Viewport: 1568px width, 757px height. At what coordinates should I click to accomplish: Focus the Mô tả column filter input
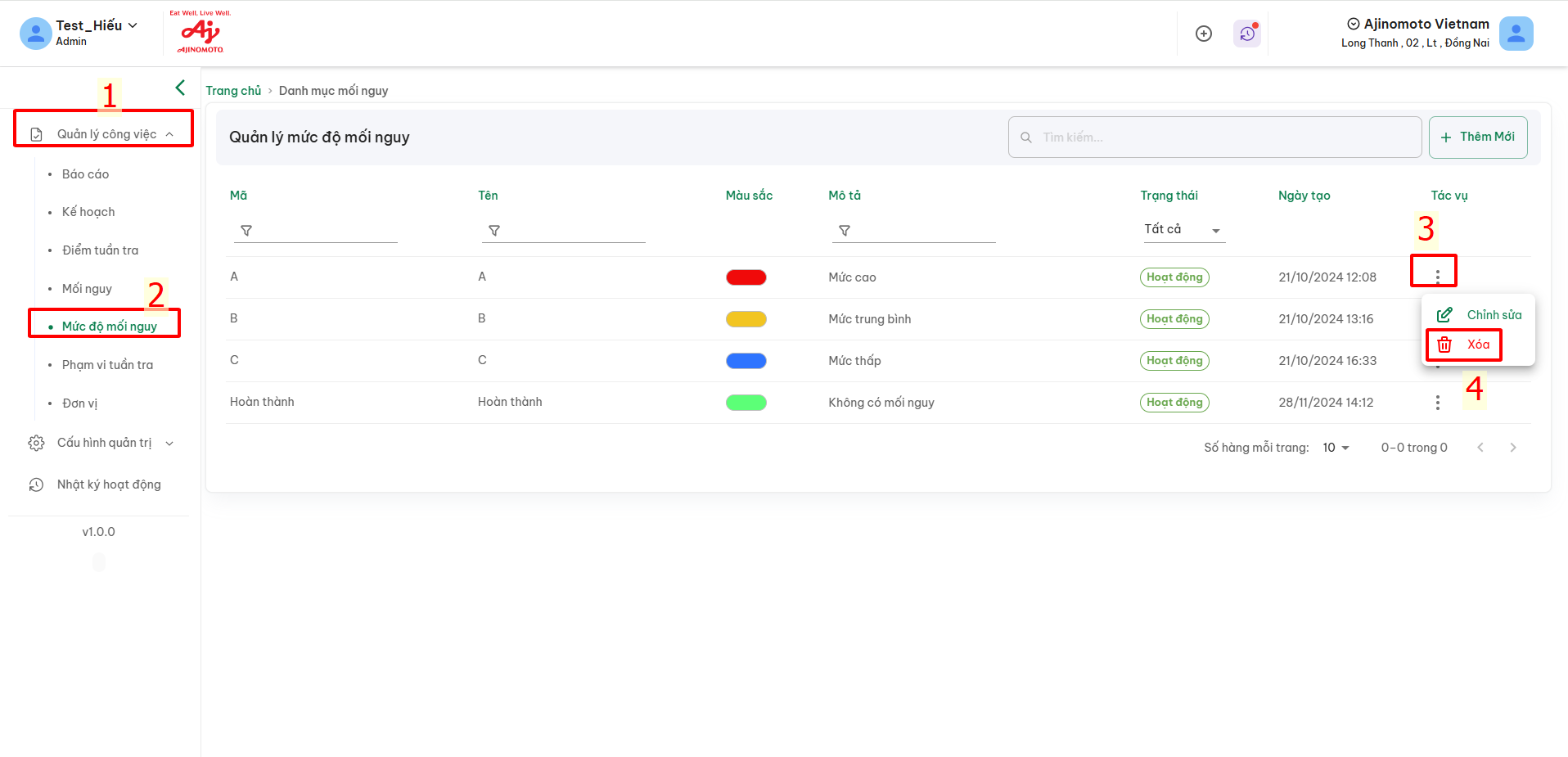coord(914,231)
